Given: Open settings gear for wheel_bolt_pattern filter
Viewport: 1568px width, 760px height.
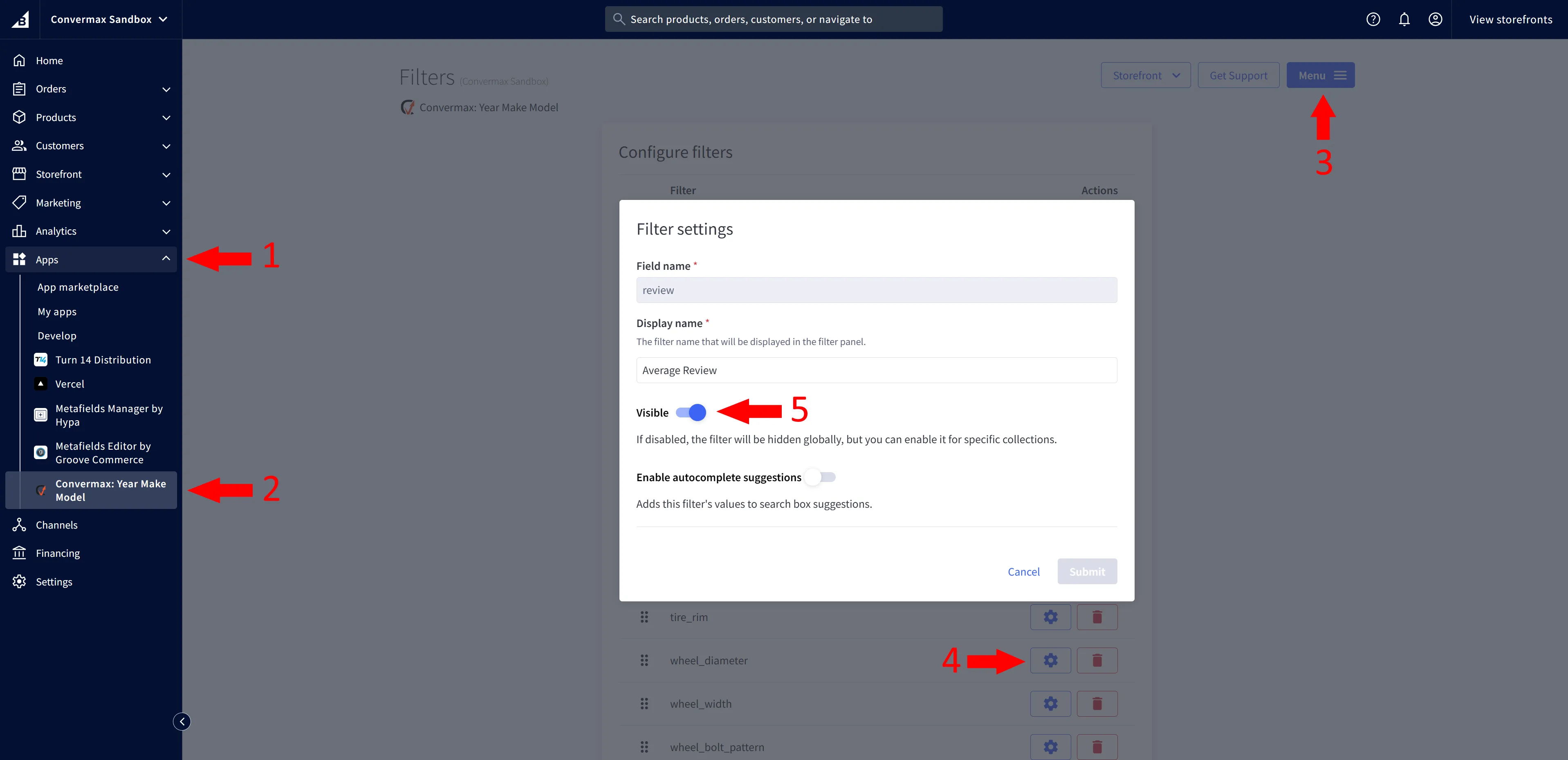Looking at the screenshot, I should click(x=1050, y=747).
